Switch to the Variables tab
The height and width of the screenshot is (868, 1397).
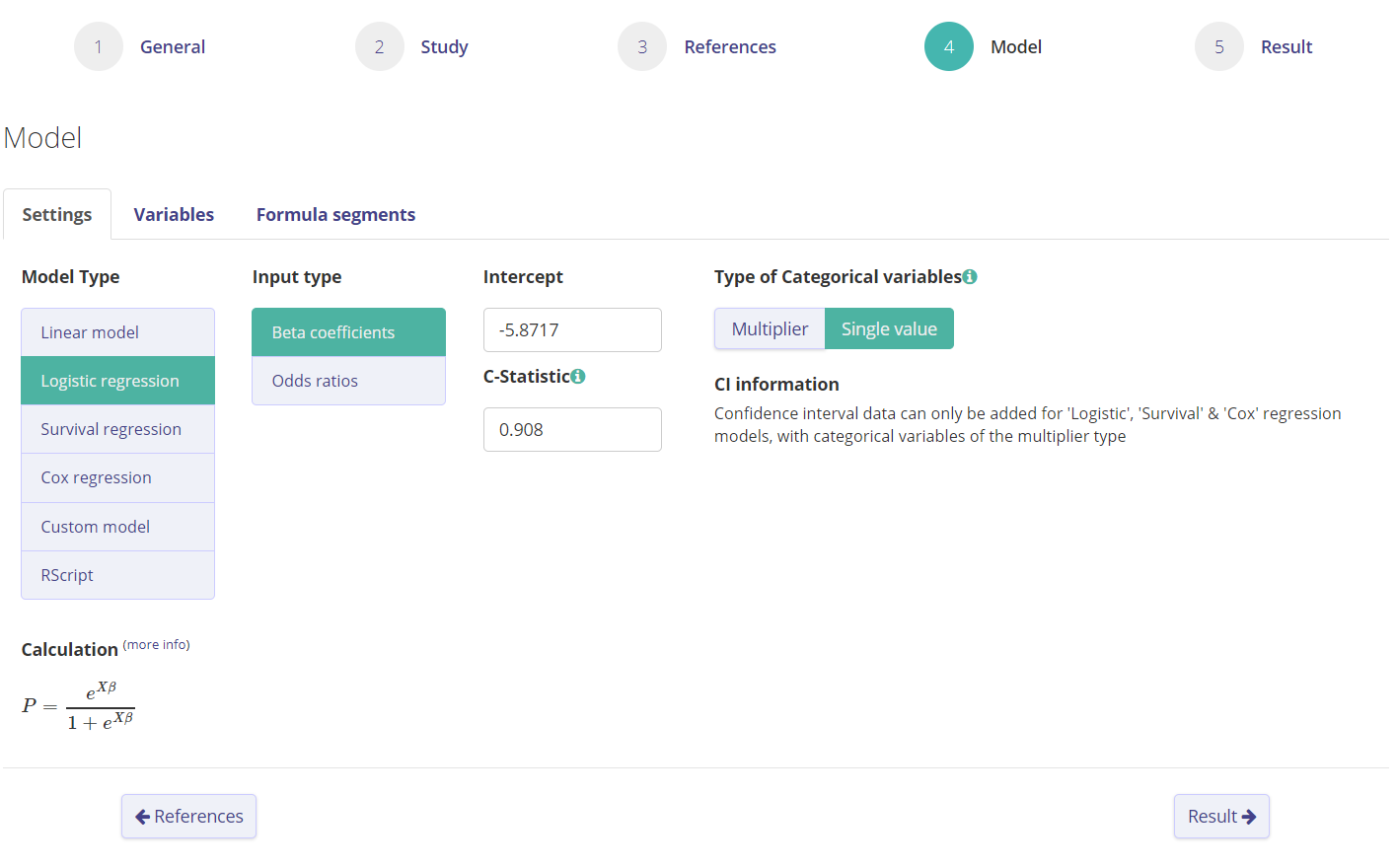(174, 214)
